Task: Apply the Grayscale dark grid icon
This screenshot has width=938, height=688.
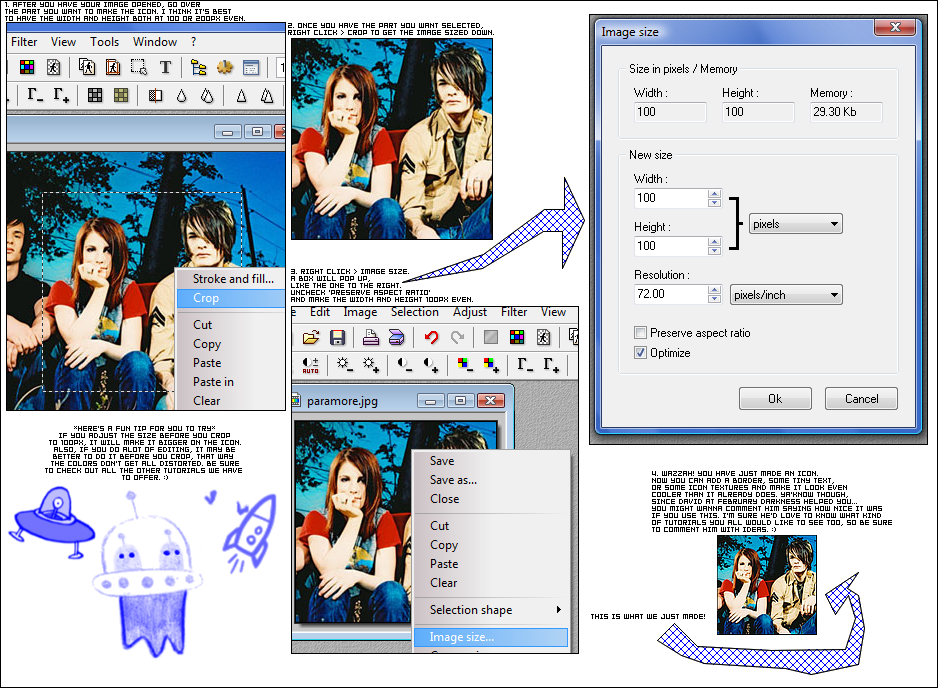Action: click(95, 95)
